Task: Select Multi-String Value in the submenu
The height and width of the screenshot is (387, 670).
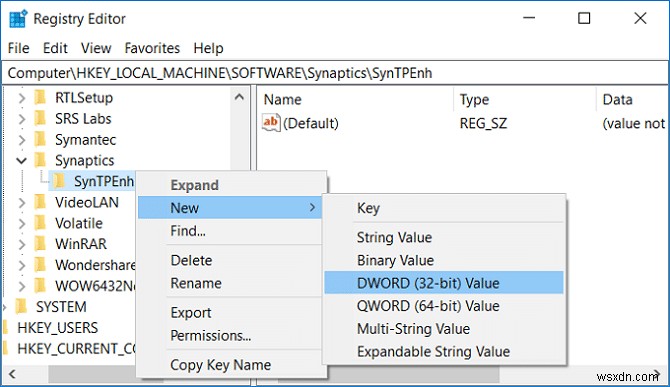Action: [x=444, y=328]
